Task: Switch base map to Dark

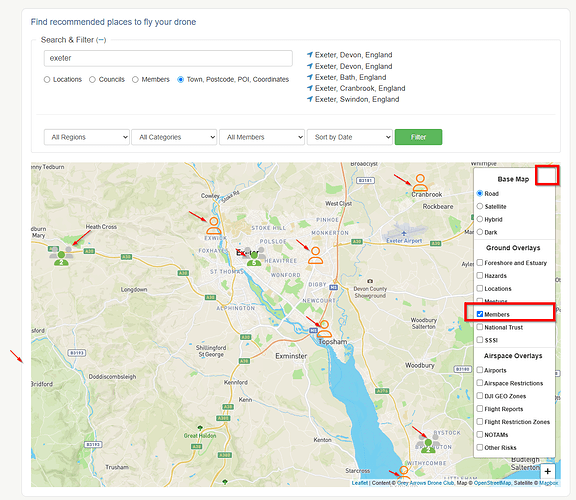Action: [479, 232]
